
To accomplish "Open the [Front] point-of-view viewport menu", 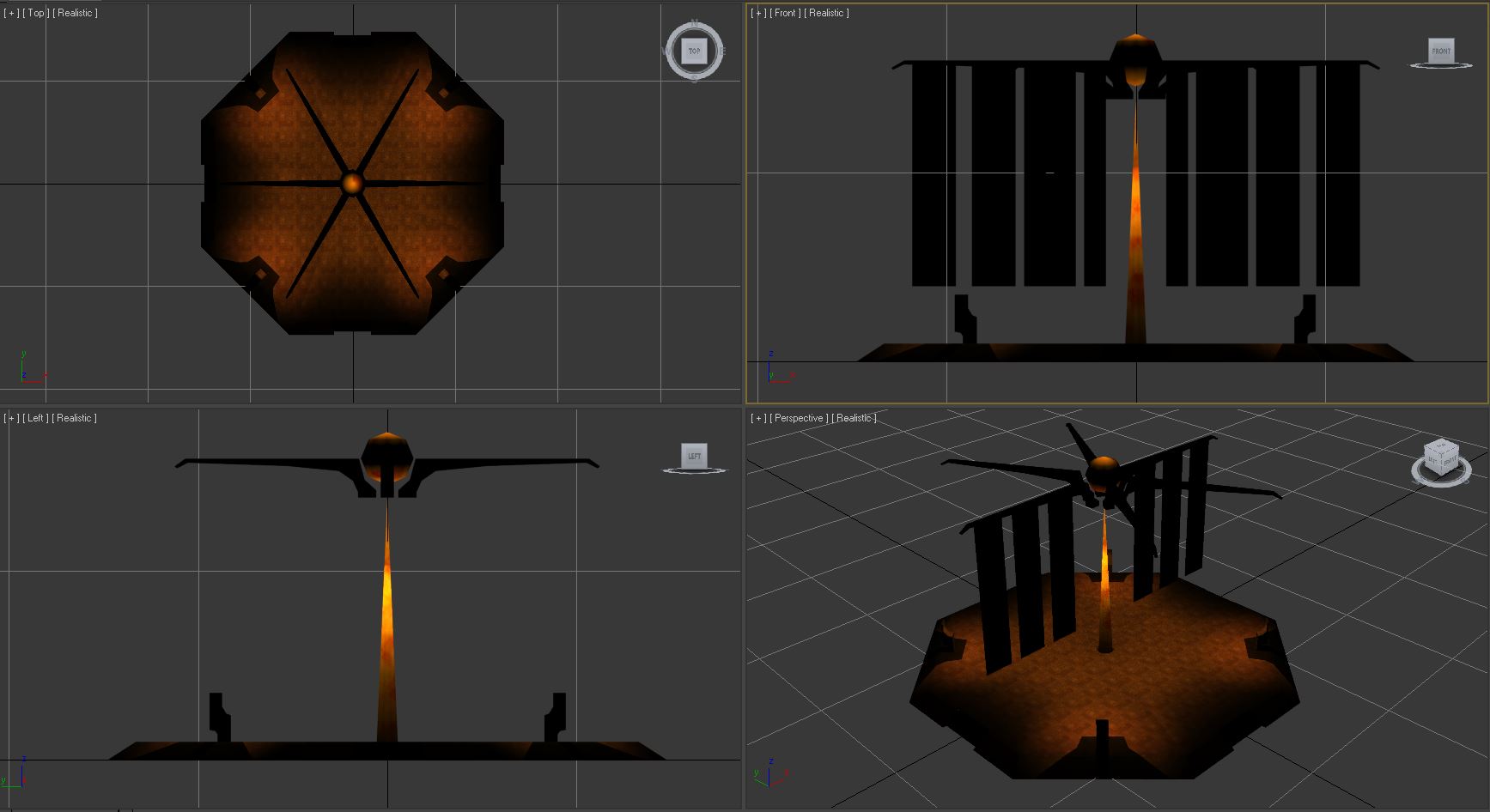I will coord(786,13).
